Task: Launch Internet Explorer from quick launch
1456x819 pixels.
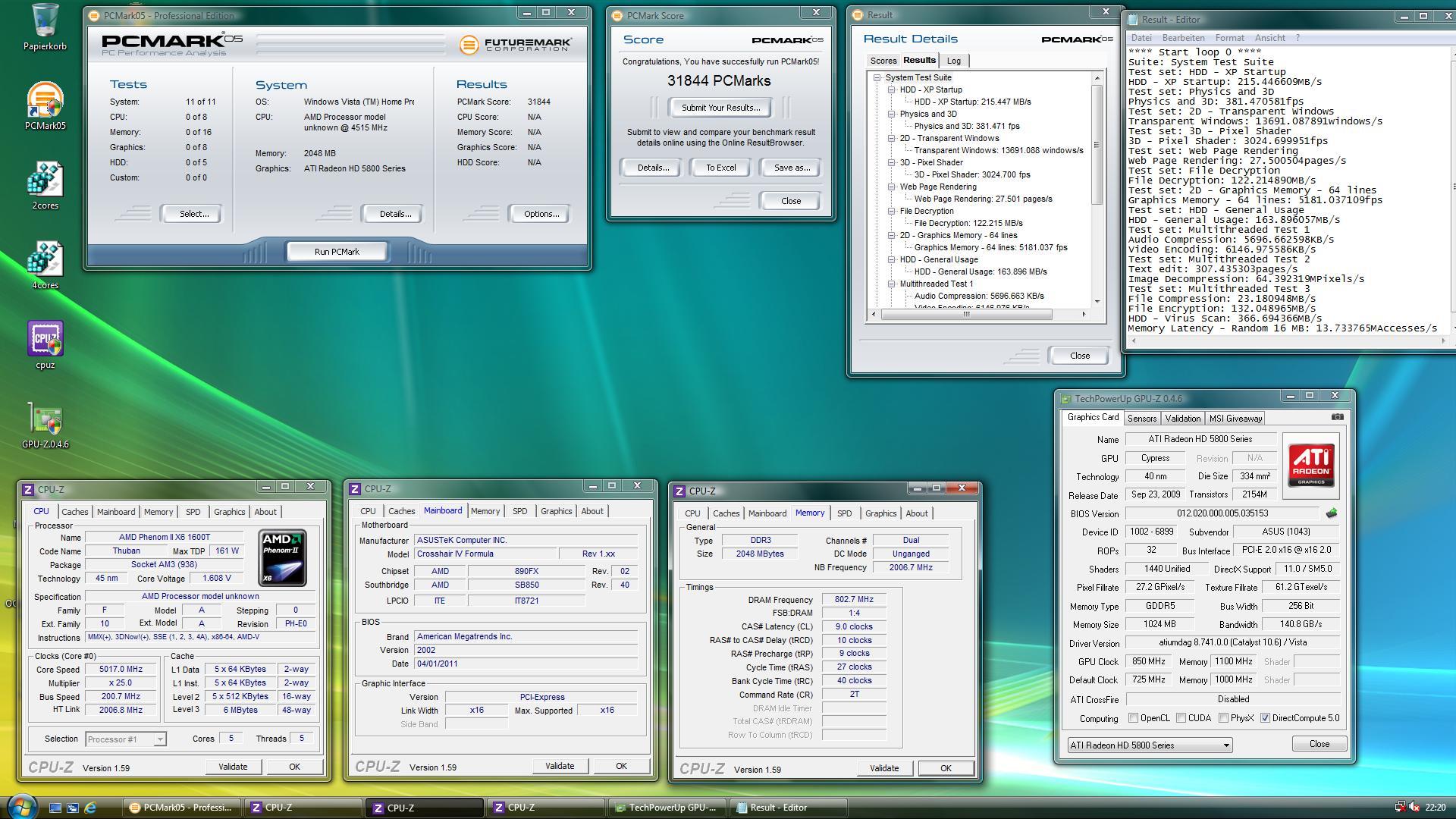Action: (90, 808)
